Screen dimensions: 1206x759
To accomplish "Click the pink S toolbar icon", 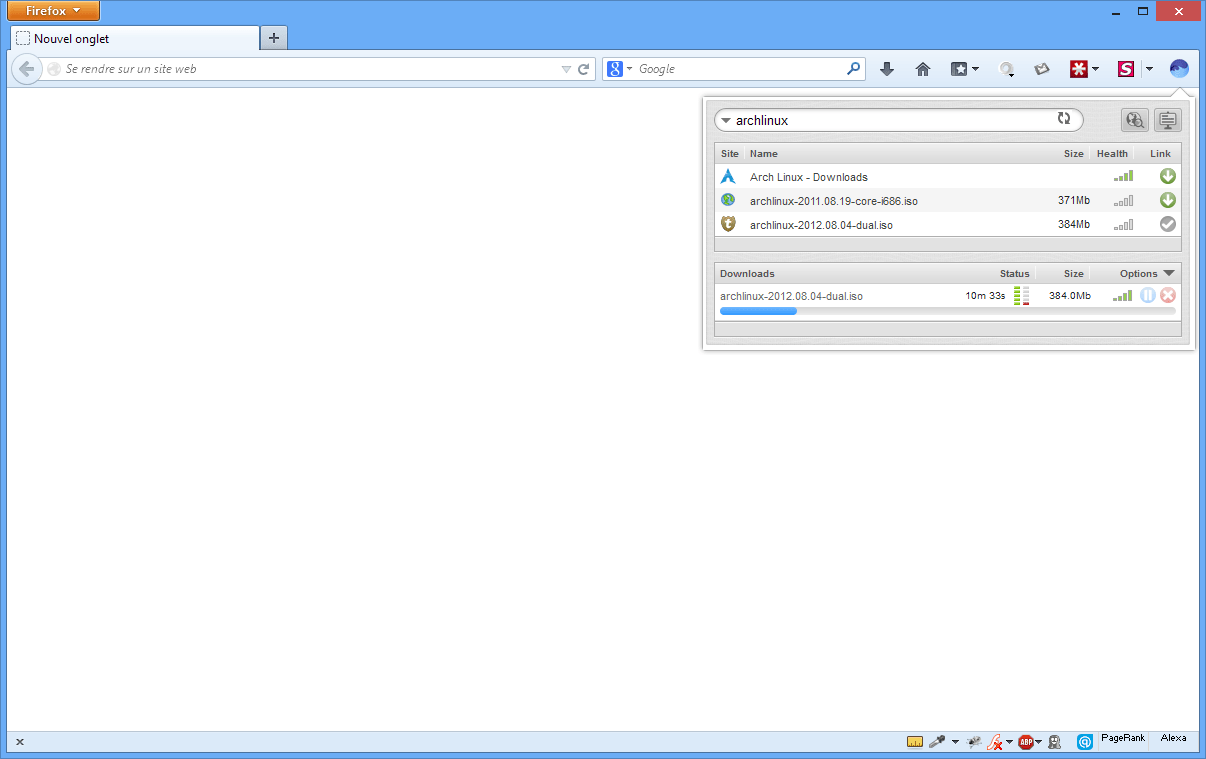I will [1126, 69].
